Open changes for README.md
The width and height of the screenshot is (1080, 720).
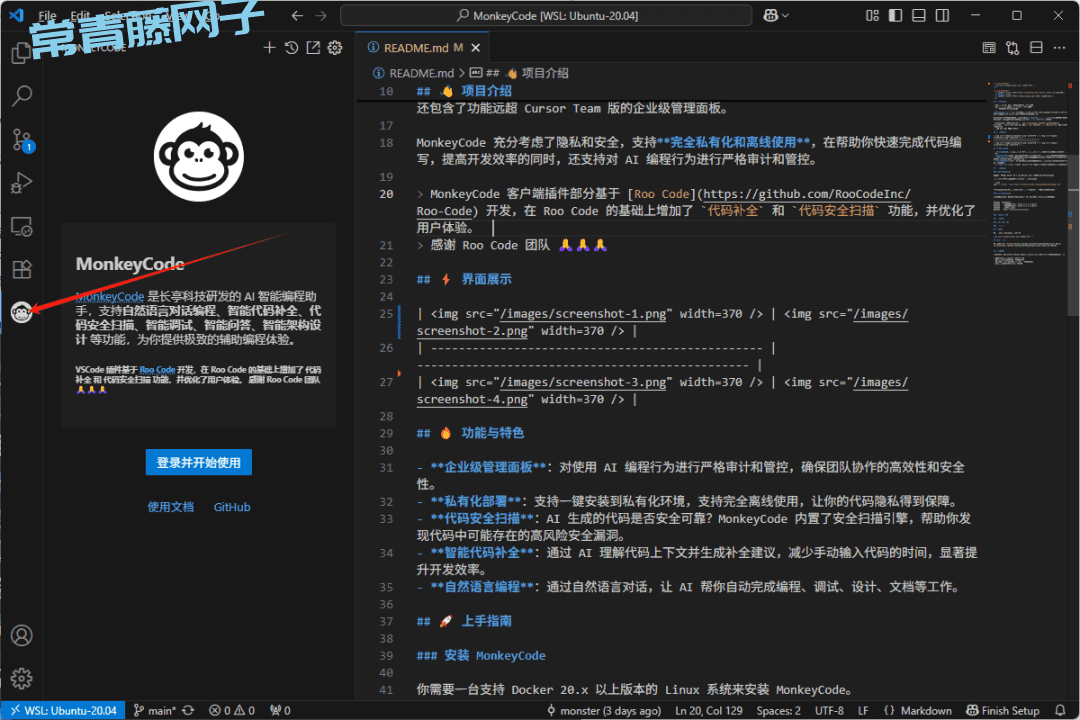pyautogui.click(x=1012, y=48)
